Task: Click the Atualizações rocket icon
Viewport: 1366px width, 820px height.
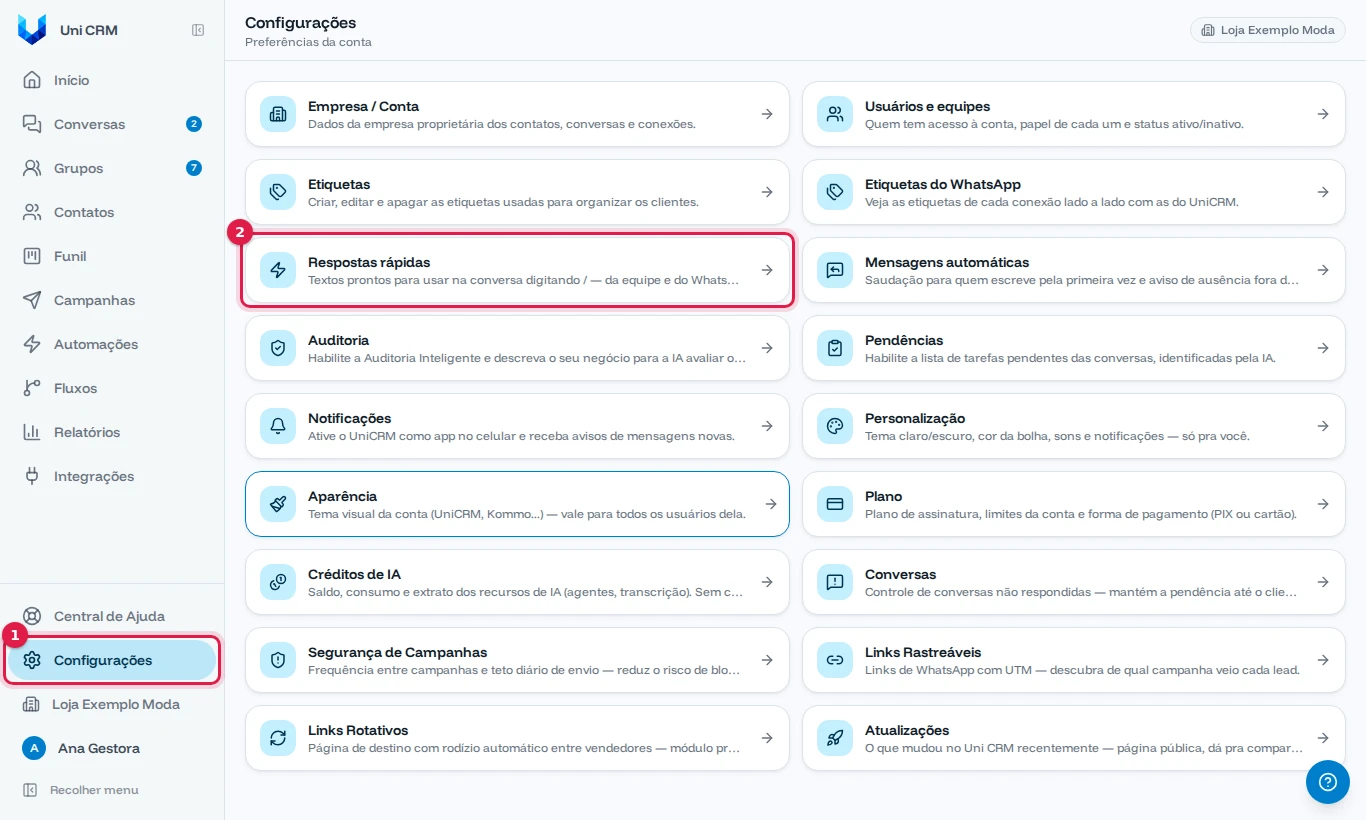Action: click(x=835, y=738)
